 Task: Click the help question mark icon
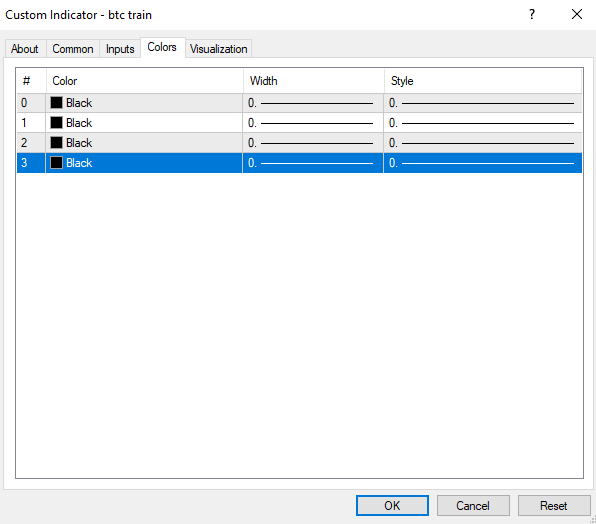tap(532, 14)
